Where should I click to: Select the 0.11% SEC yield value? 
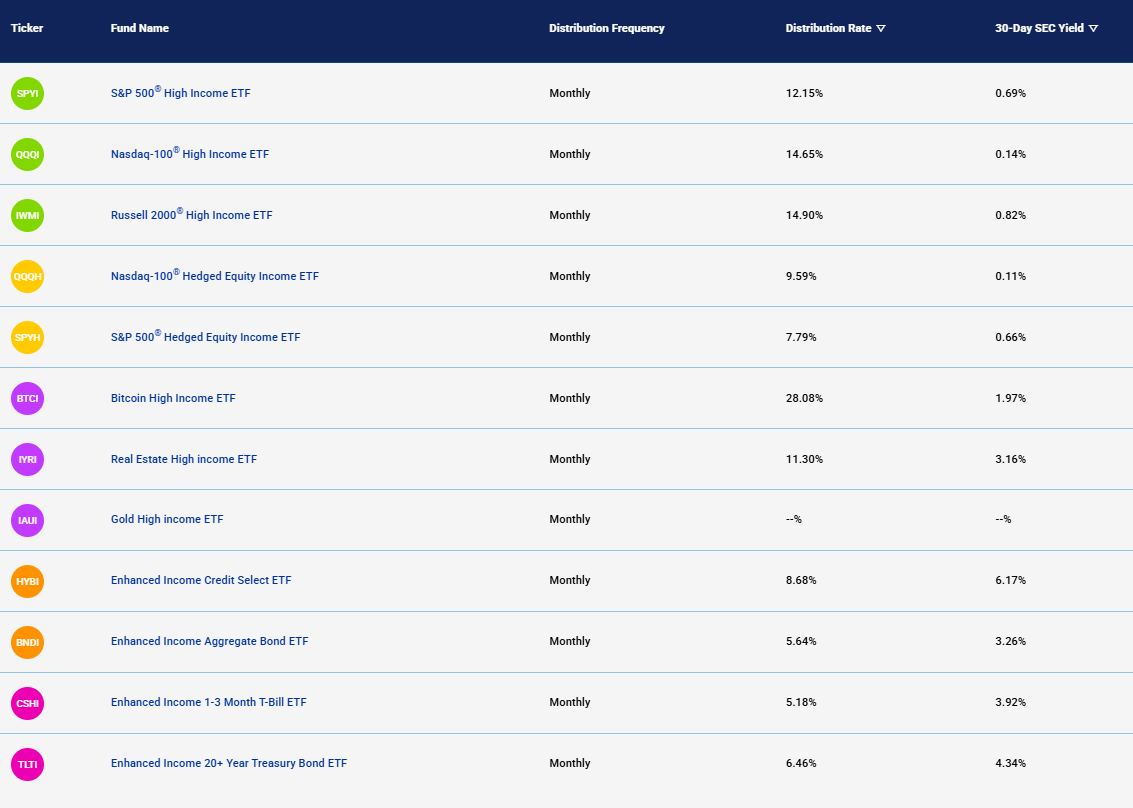1010,276
